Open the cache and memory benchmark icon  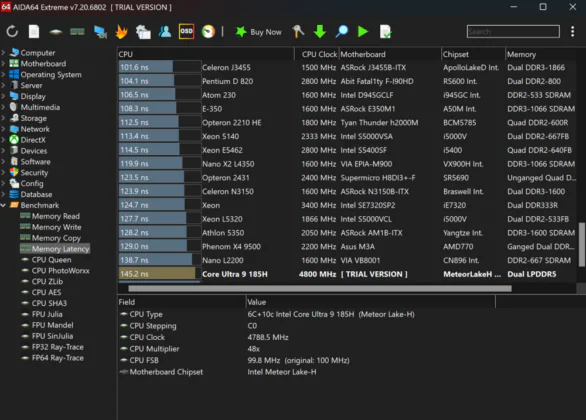coord(77,32)
